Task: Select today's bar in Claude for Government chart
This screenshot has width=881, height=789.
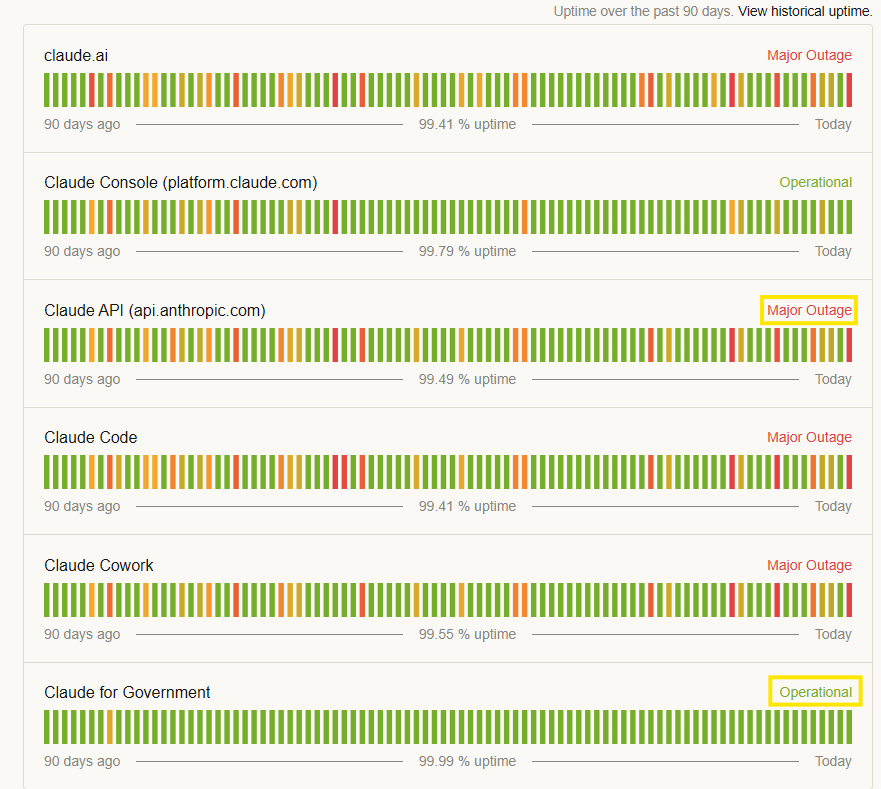Action: pos(849,727)
